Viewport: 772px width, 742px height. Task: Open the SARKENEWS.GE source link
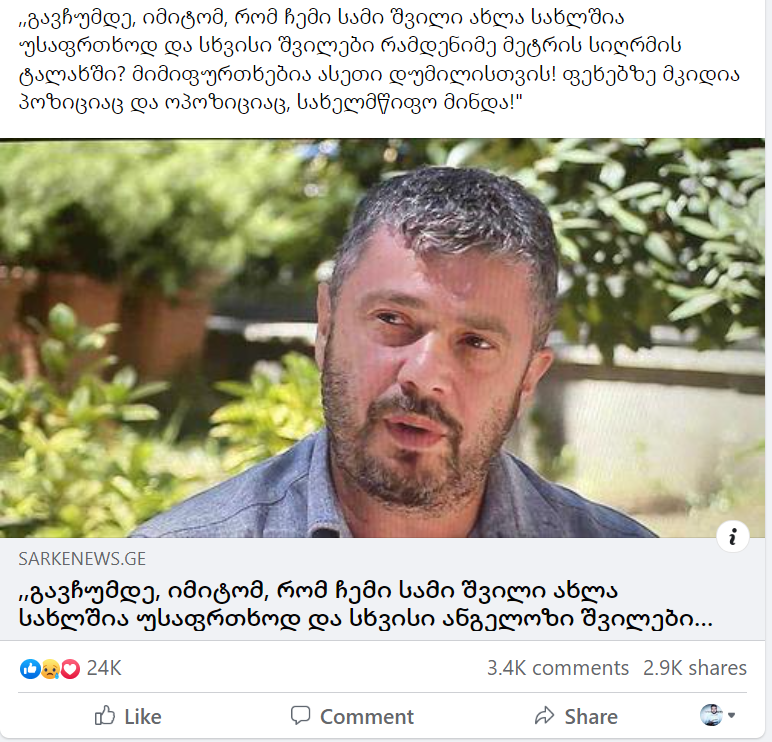point(82,559)
